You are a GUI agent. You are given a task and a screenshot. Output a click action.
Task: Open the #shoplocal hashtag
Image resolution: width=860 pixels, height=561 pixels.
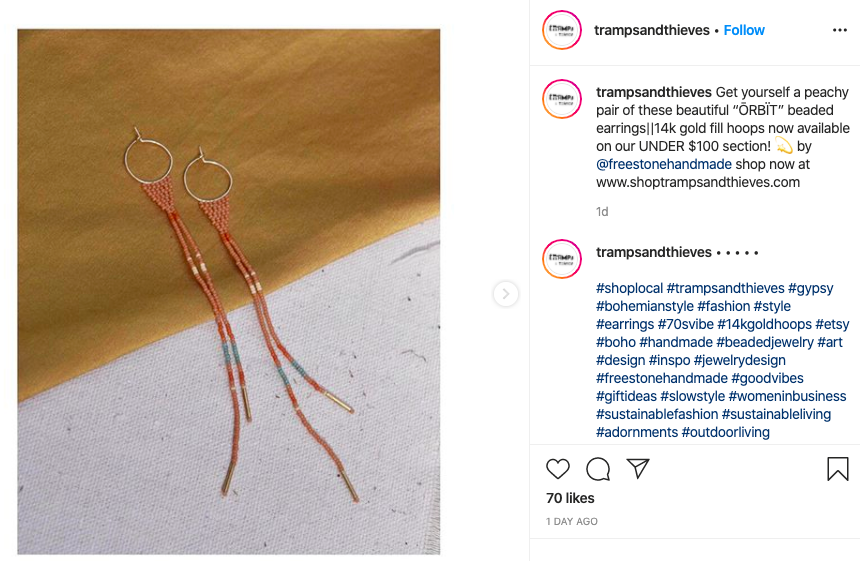coord(630,288)
